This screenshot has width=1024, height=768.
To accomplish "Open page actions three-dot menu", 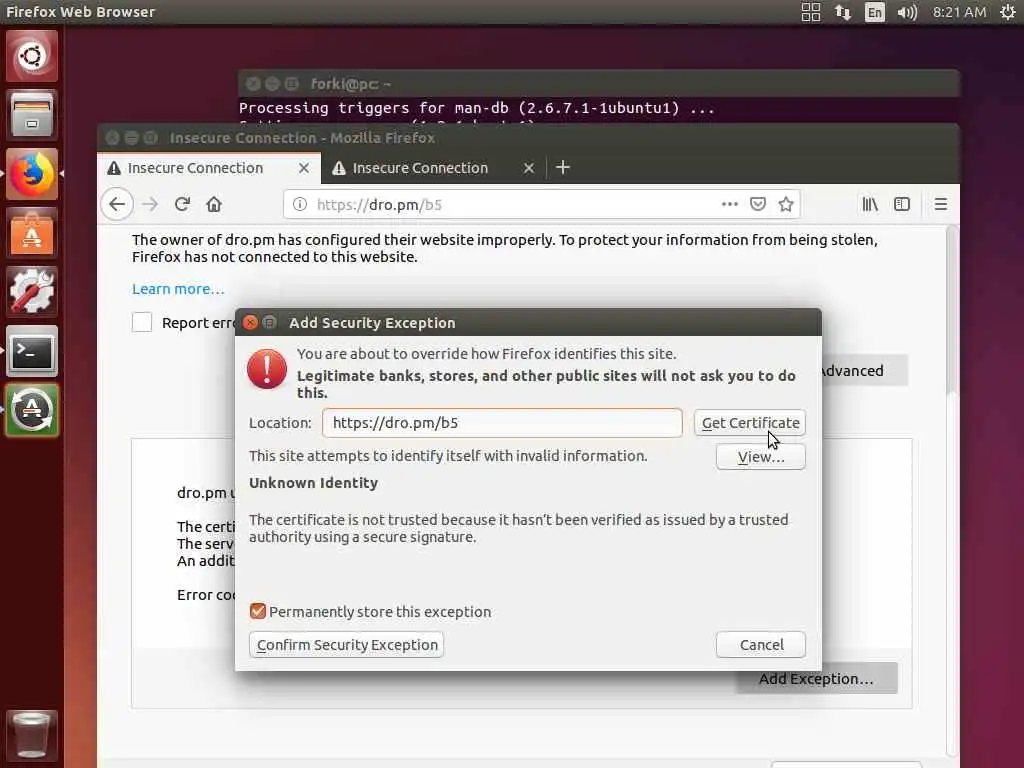I will 729,204.
